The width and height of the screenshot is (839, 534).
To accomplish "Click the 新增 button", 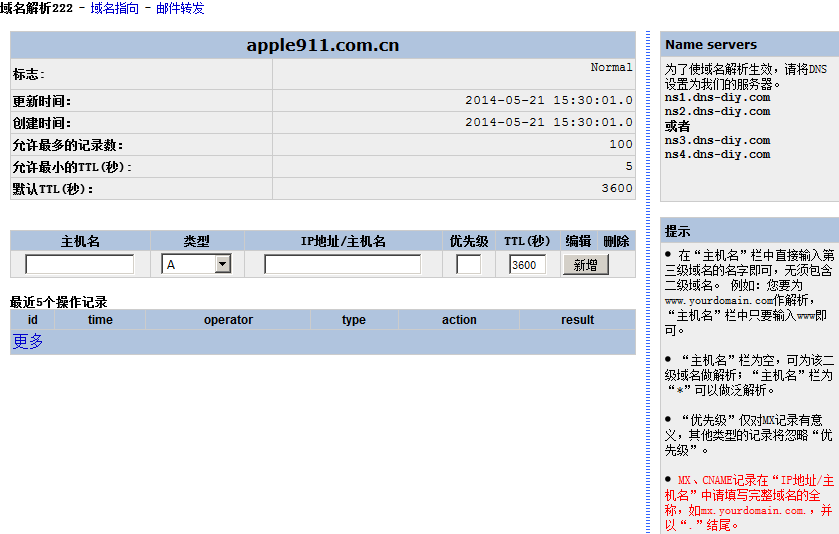I will tap(585, 265).
